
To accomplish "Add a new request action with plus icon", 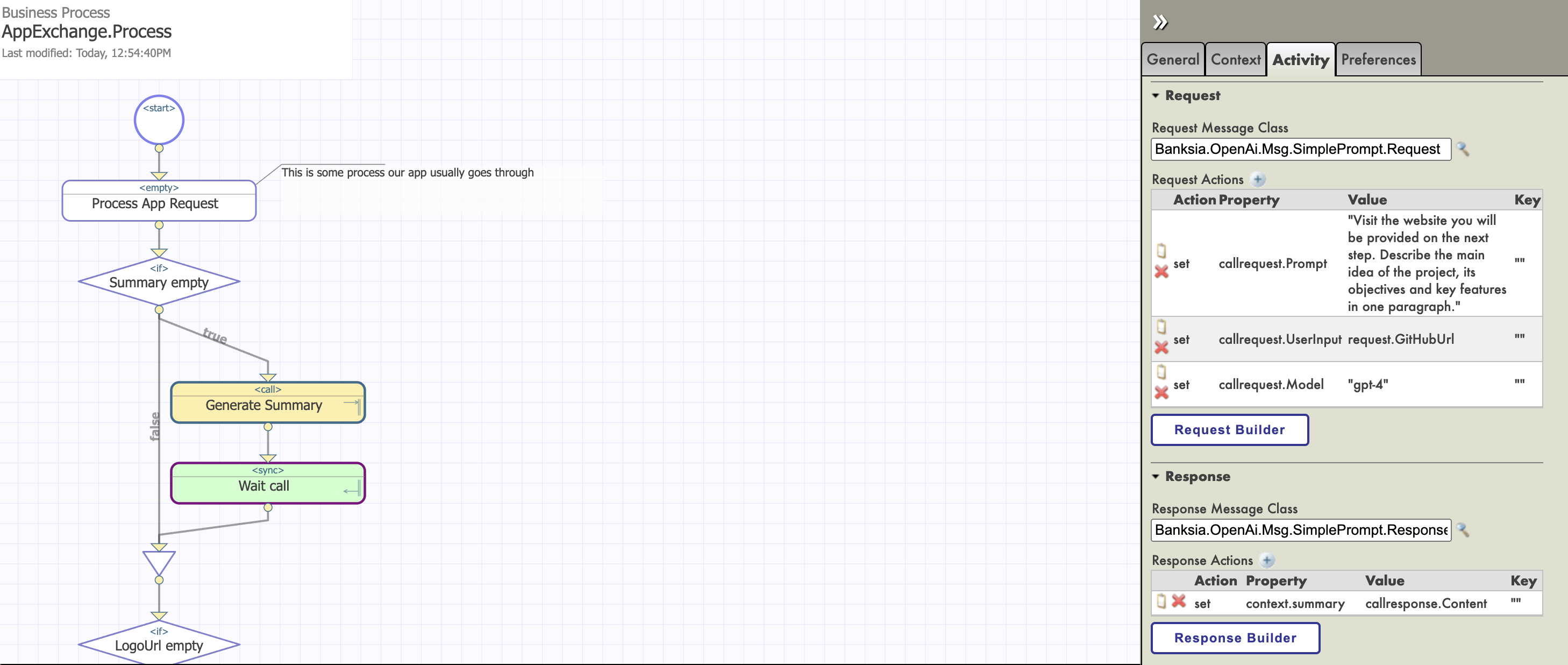I will point(1258,180).
